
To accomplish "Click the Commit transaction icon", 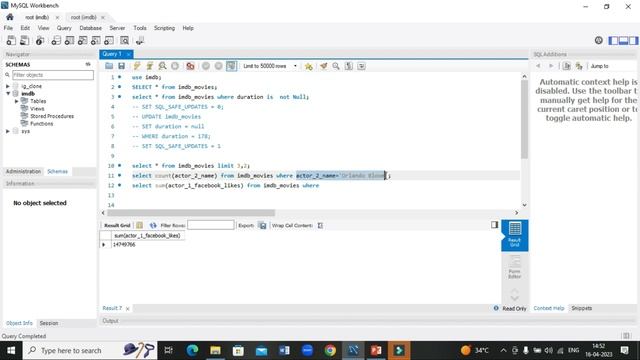I will [206, 66].
